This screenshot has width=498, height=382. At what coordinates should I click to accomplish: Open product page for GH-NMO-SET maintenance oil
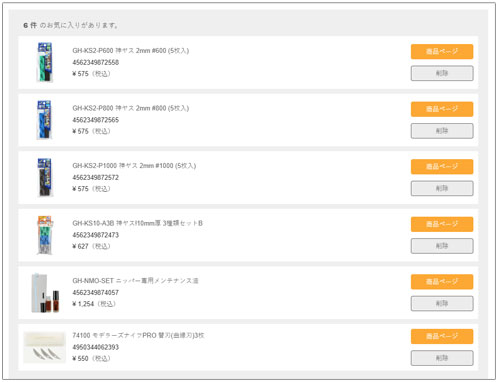442,282
